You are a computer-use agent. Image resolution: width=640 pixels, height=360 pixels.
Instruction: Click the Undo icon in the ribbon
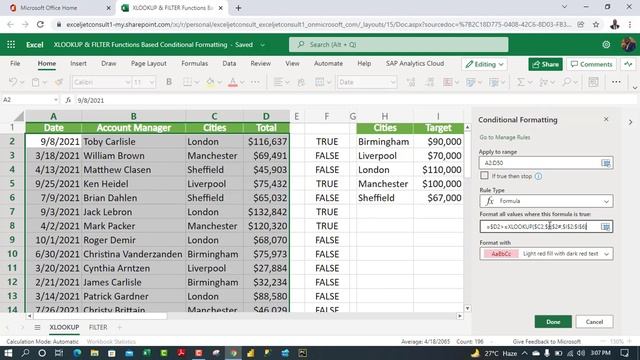pyautogui.click(x=13, y=82)
